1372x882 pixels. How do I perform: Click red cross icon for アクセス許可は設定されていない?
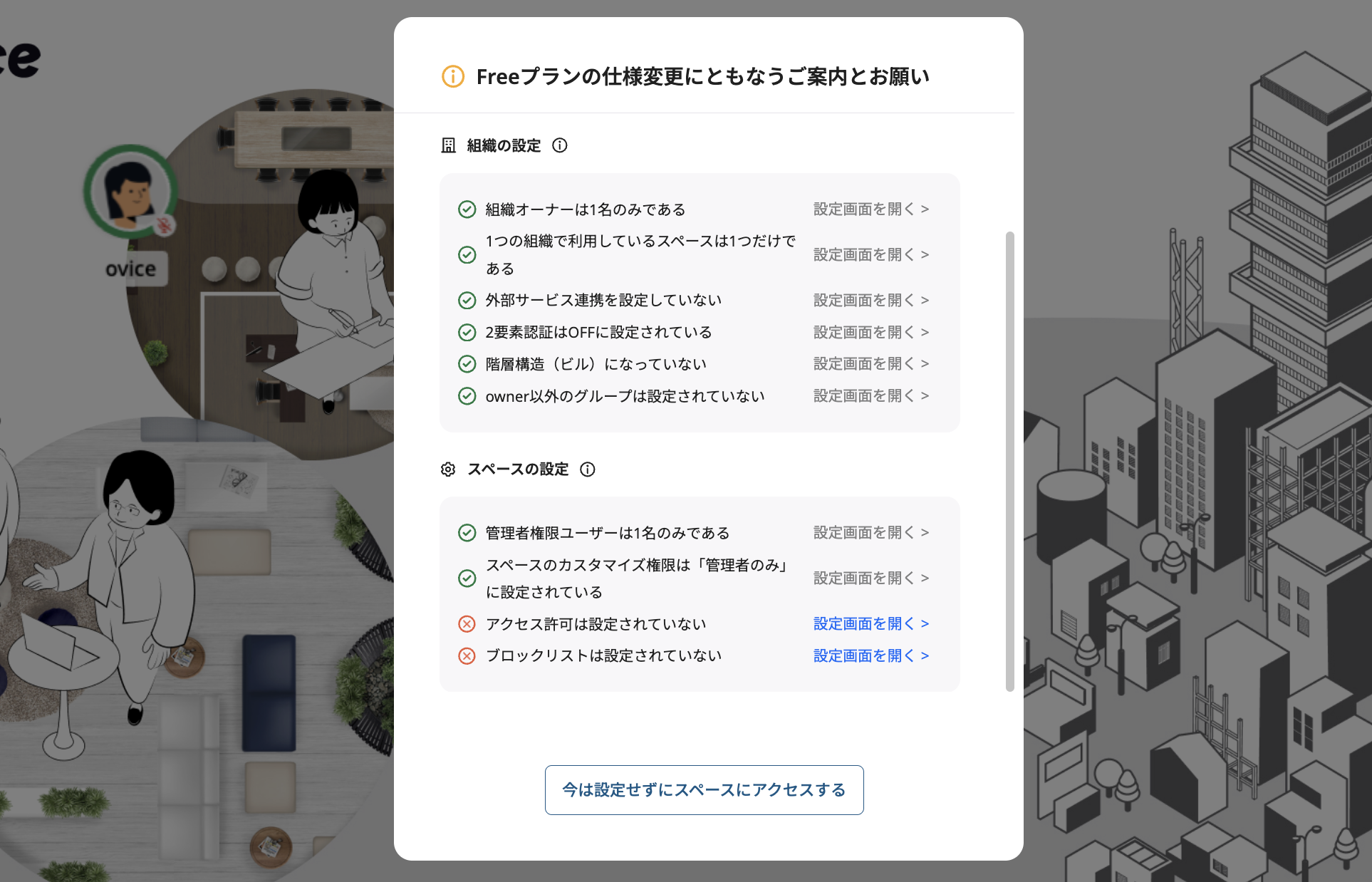(x=467, y=624)
